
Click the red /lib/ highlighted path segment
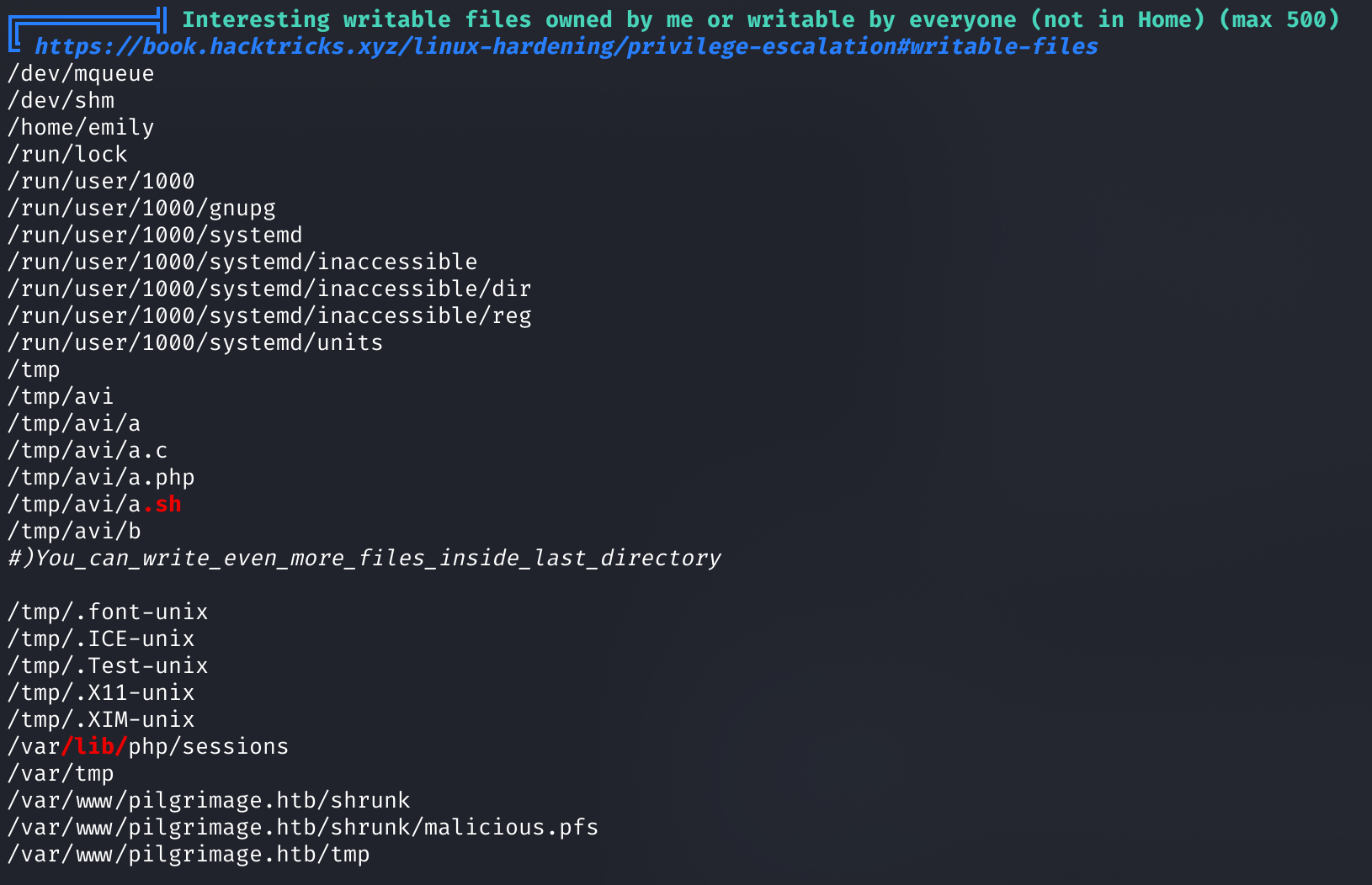pos(94,746)
